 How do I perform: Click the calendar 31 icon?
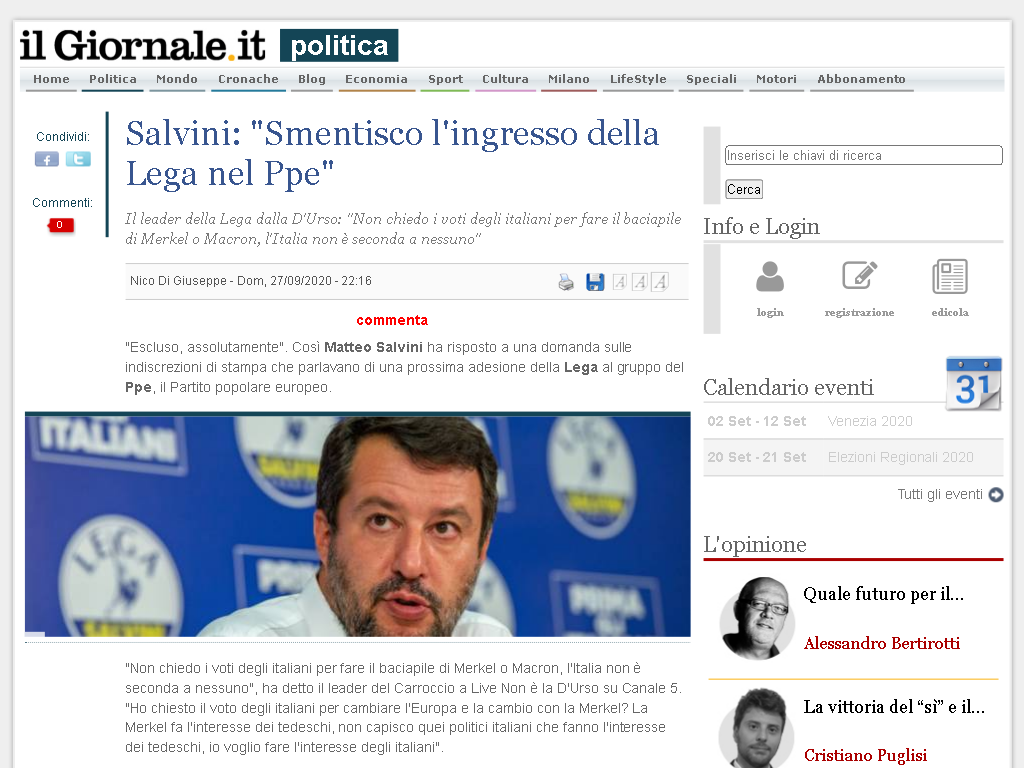point(974,384)
